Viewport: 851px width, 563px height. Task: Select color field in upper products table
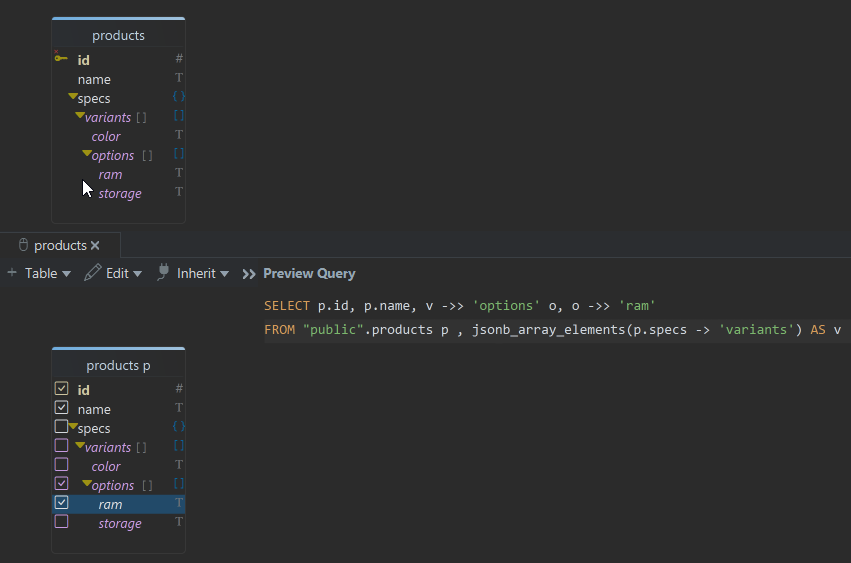click(106, 136)
